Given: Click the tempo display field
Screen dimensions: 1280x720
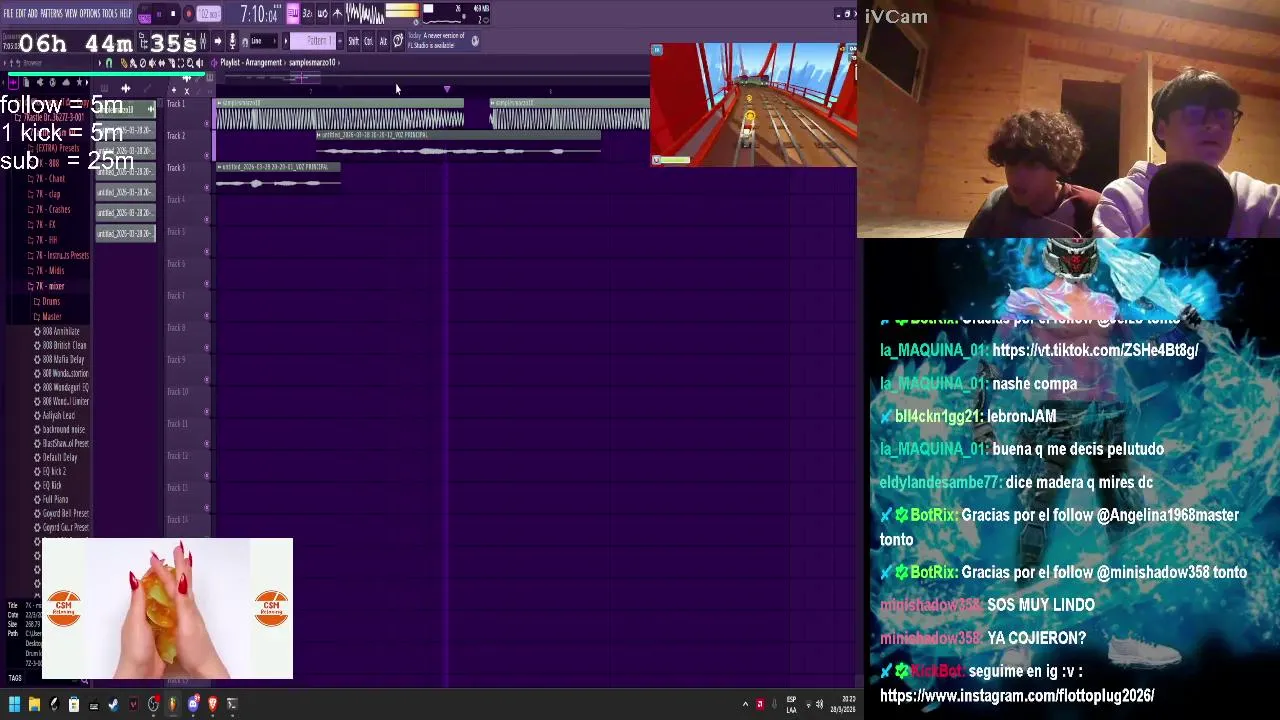Looking at the screenshot, I should [208, 14].
